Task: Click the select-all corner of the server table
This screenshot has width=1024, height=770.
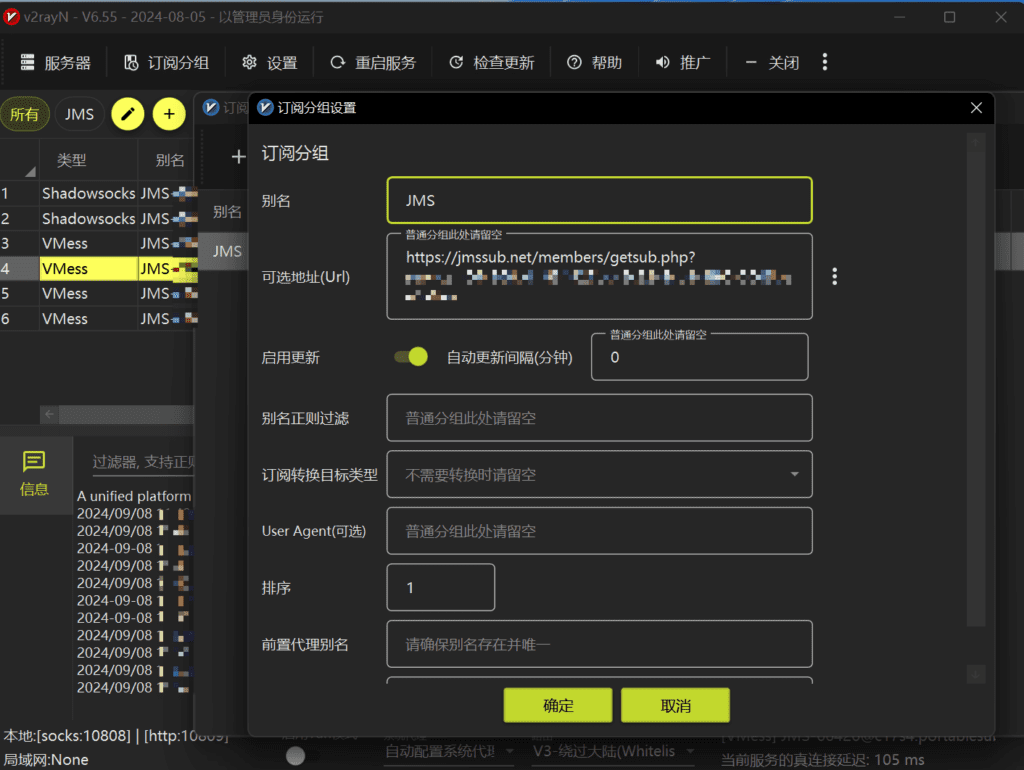Action: click(x=20, y=161)
